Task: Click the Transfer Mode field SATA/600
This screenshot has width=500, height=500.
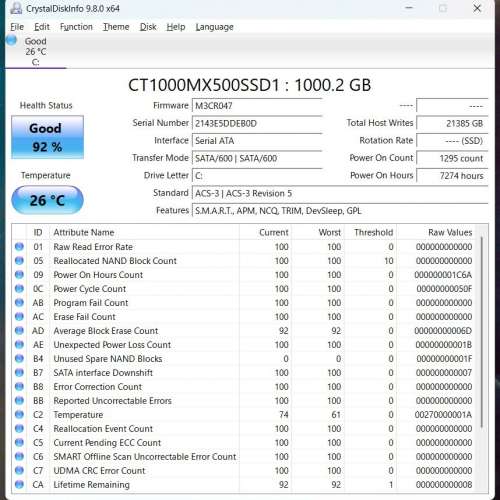Action: tap(257, 158)
